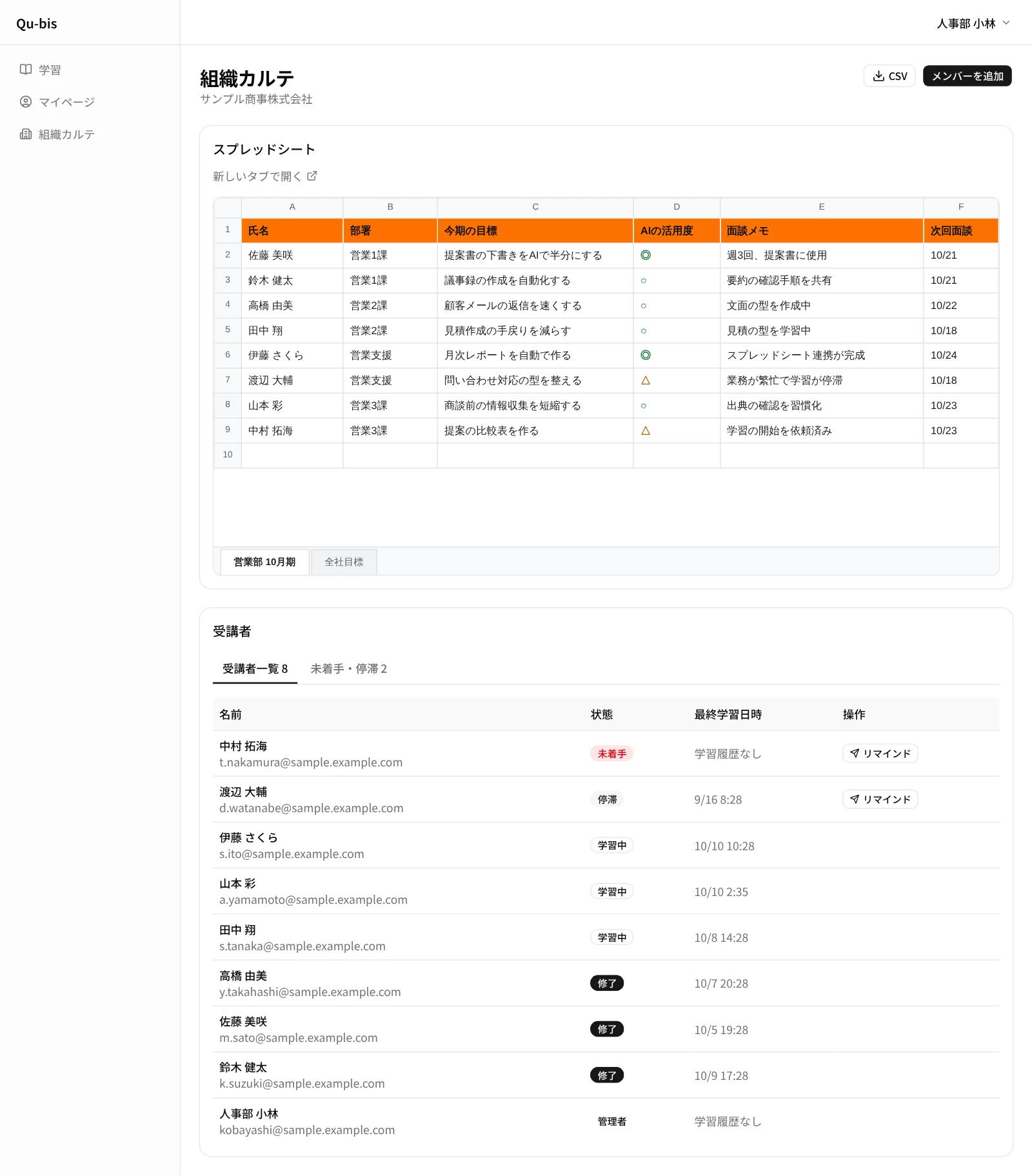
Task: Click the 氏名 header cell
Action: click(x=292, y=231)
